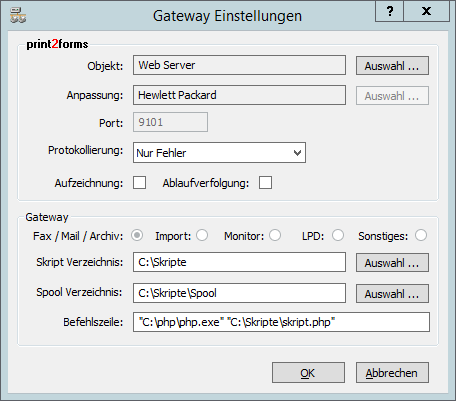Choose the Monitor radio option
This screenshot has width=456, height=401.
pyautogui.click(x=275, y=235)
